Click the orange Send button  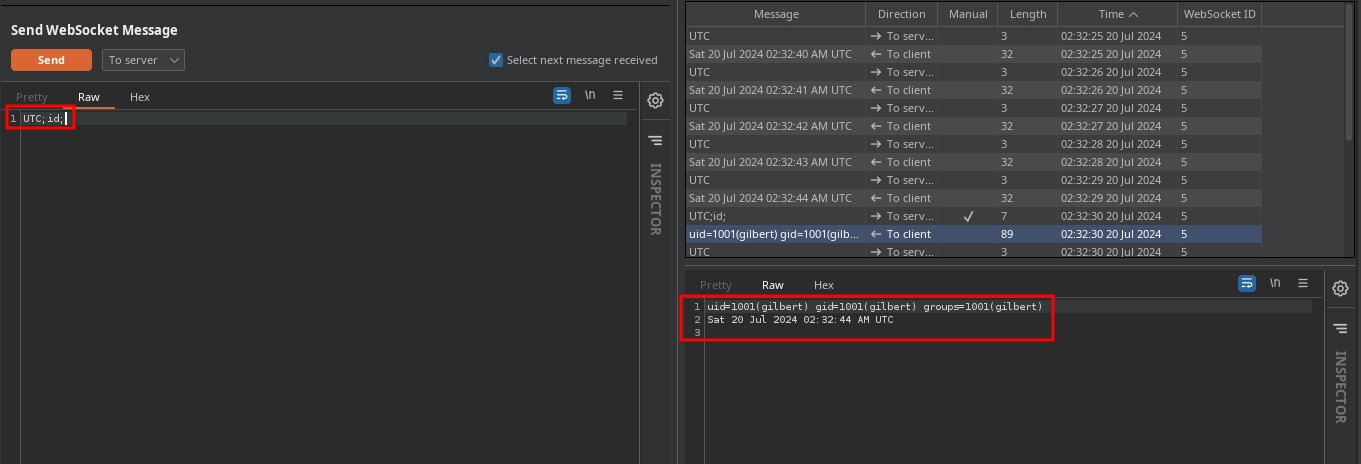(51, 60)
